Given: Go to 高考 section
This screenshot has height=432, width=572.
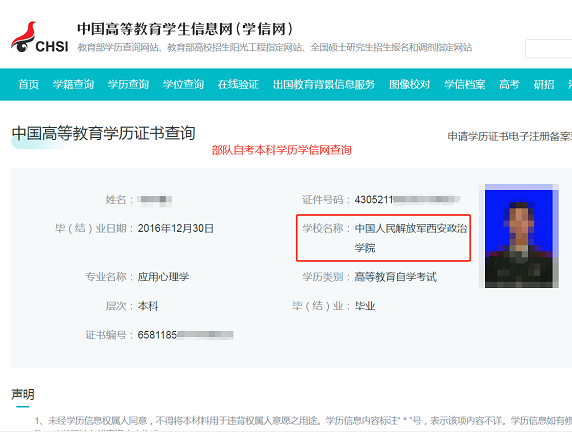Looking at the screenshot, I should [509, 84].
